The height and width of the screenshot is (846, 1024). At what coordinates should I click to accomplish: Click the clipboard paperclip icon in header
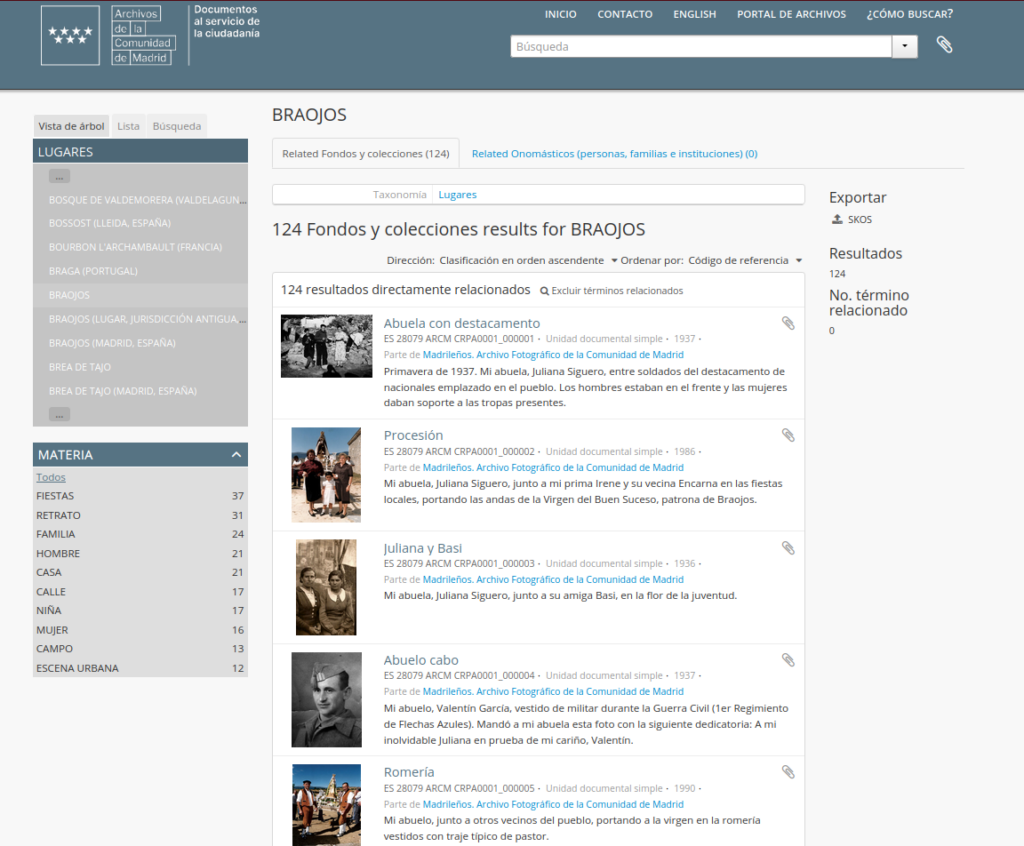click(x=944, y=45)
